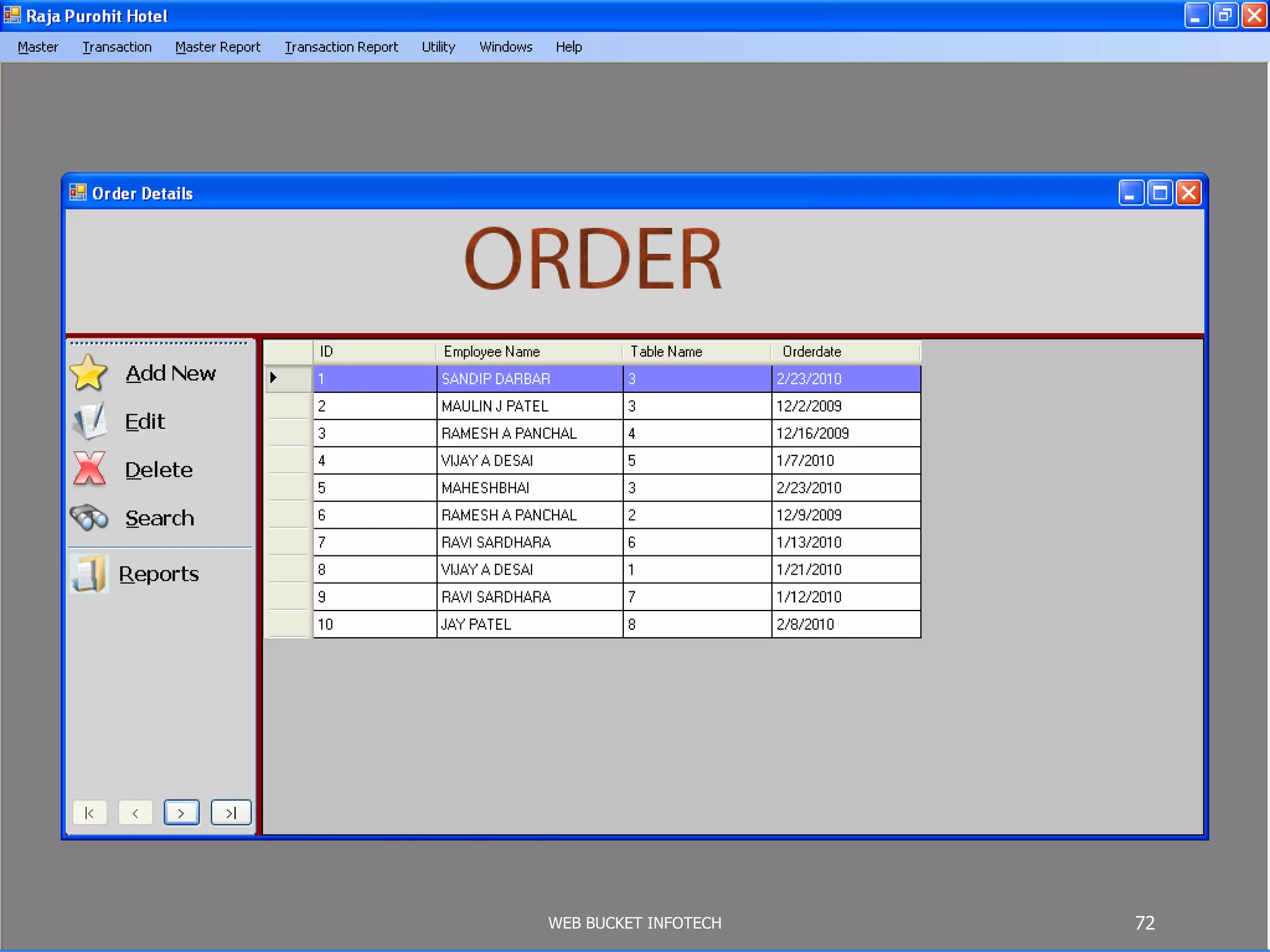The width and height of the screenshot is (1270, 952).
Task: Minimize the Order Details window
Action: click(1131, 193)
